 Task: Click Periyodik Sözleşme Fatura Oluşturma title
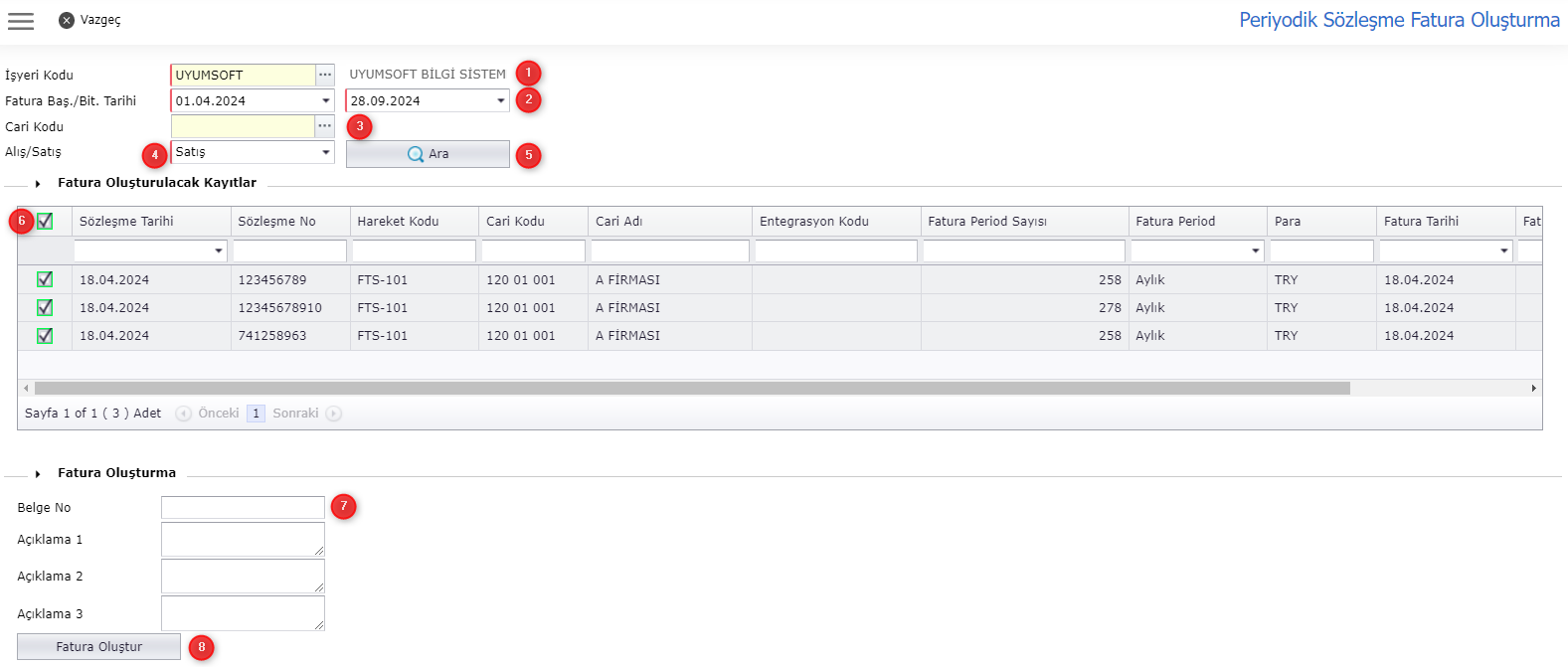click(1399, 20)
